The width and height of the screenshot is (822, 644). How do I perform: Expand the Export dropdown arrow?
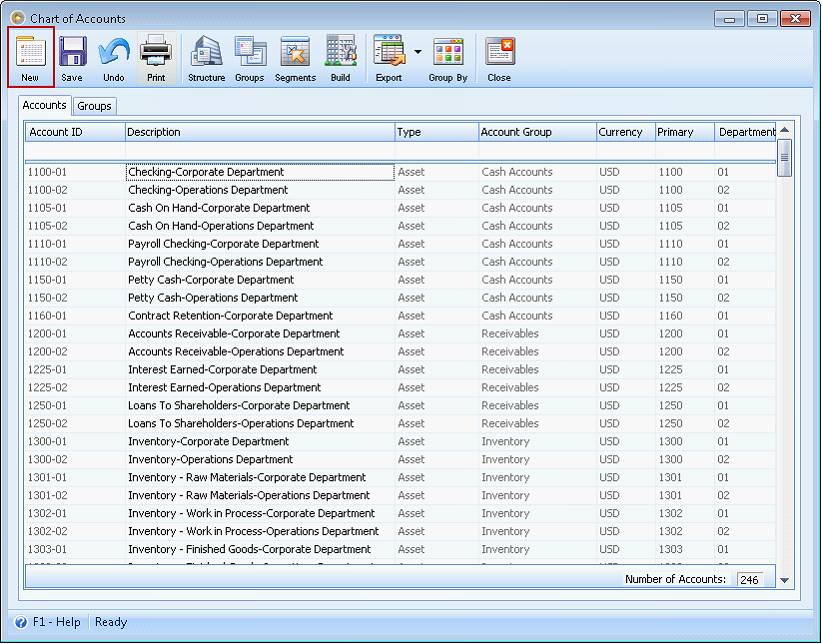pyautogui.click(x=418, y=52)
